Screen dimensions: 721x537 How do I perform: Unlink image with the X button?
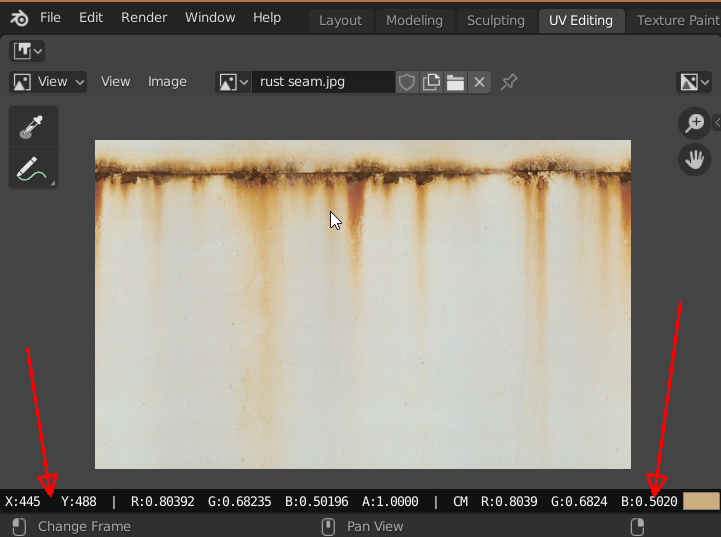point(479,82)
